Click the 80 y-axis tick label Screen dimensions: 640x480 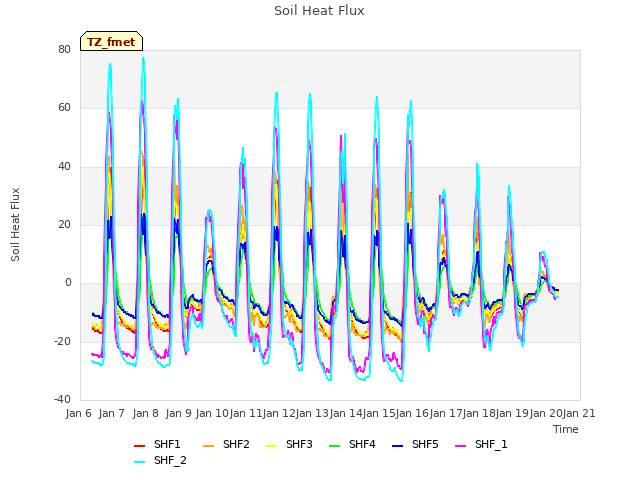(64, 49)
